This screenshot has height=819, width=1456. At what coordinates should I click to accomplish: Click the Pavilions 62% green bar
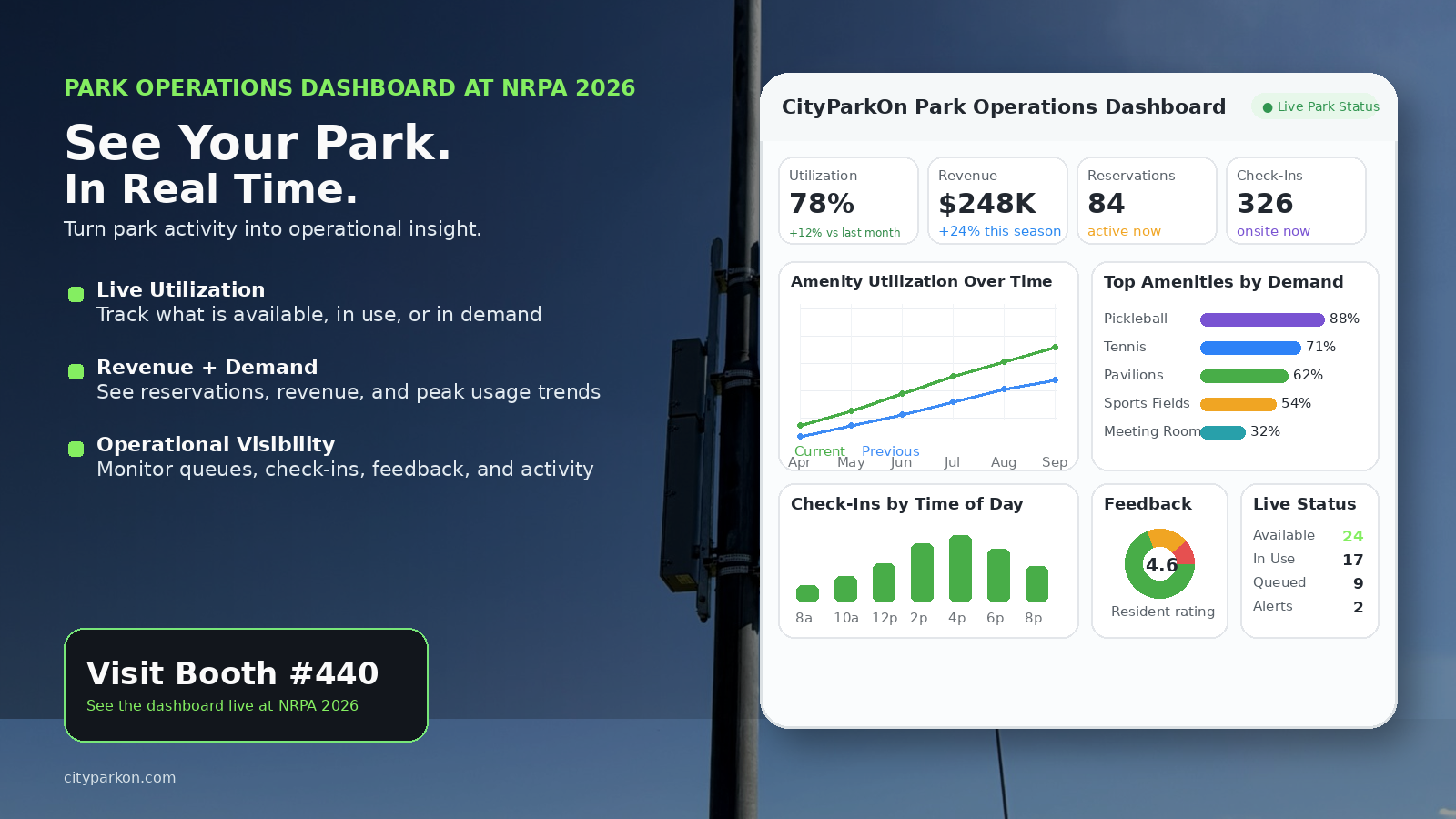tap(1244, 376)
